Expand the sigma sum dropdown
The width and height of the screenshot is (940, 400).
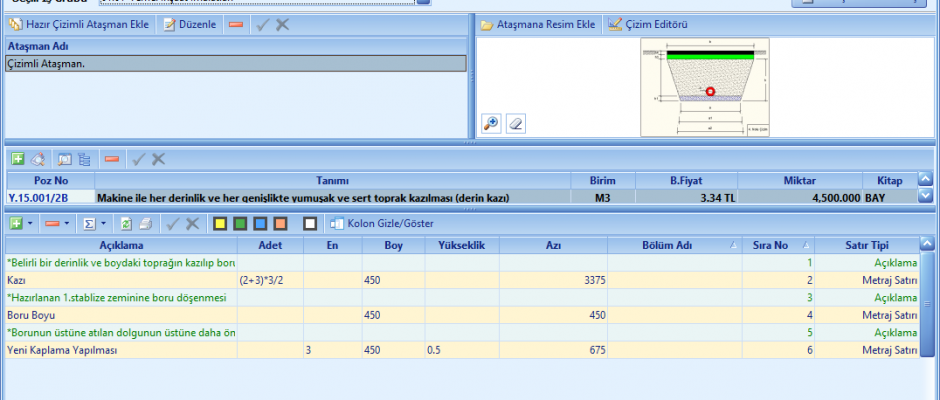(x=103, y=223)
